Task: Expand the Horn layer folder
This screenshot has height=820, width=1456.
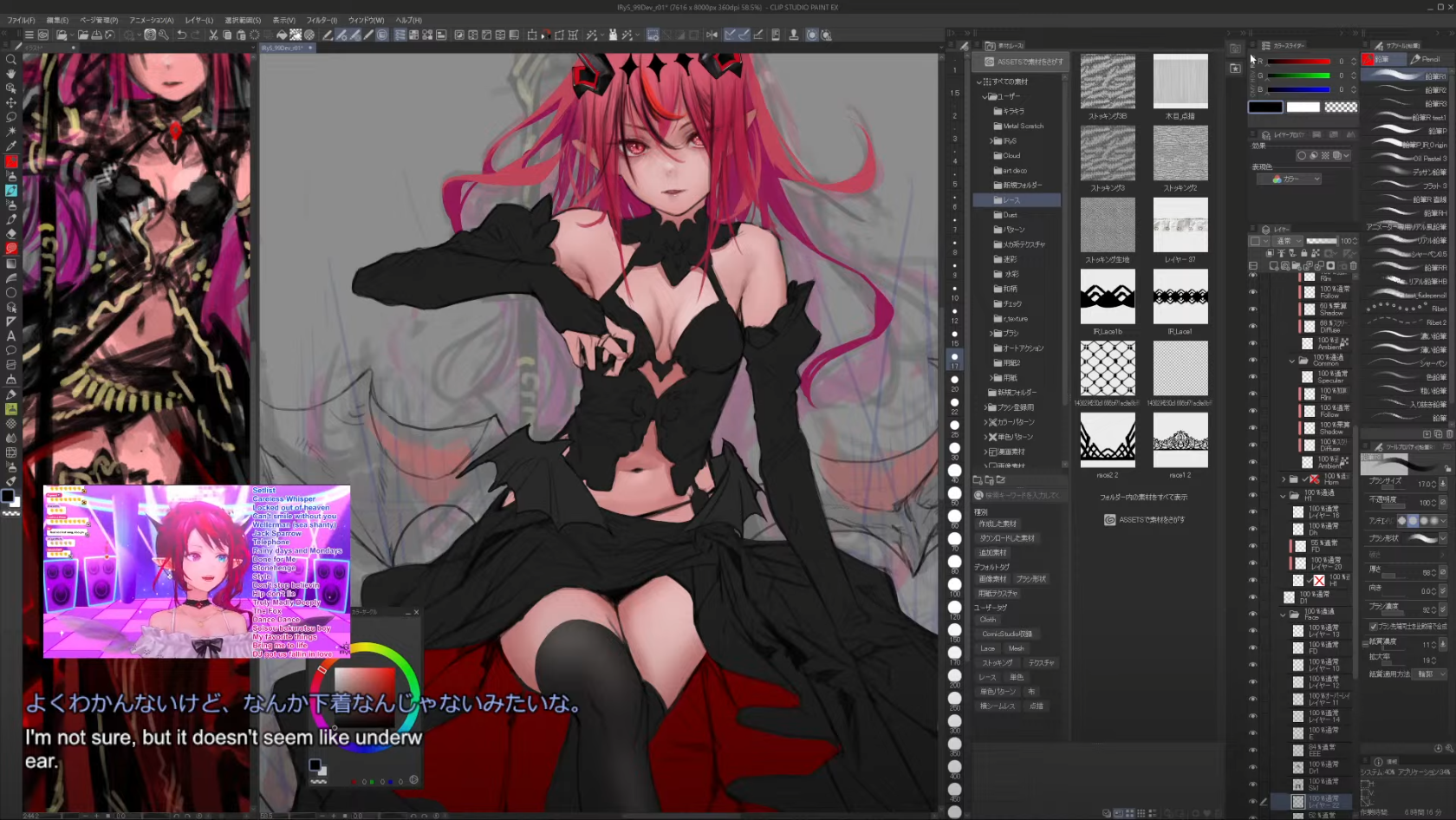Action: pos(1284,478)
